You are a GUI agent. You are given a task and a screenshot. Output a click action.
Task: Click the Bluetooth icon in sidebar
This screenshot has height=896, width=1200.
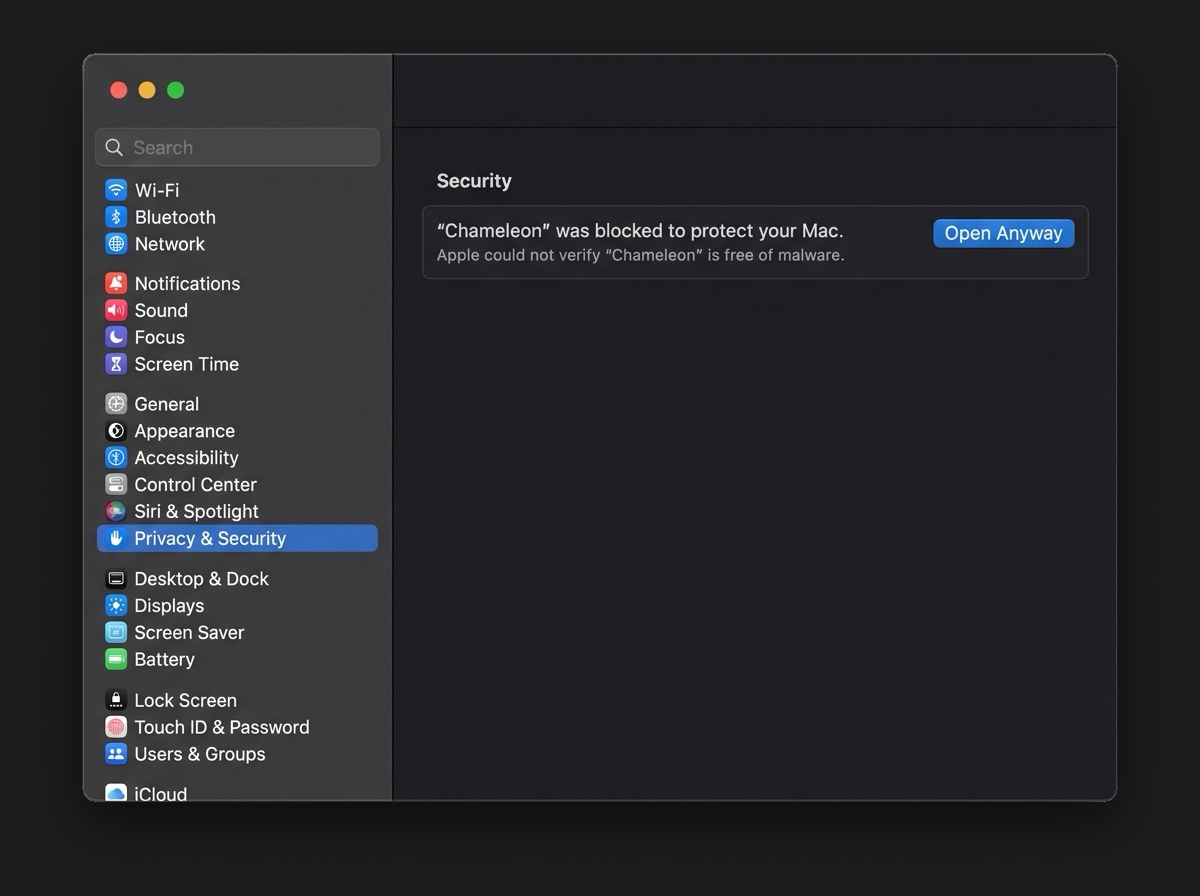[x=116, y=217]
